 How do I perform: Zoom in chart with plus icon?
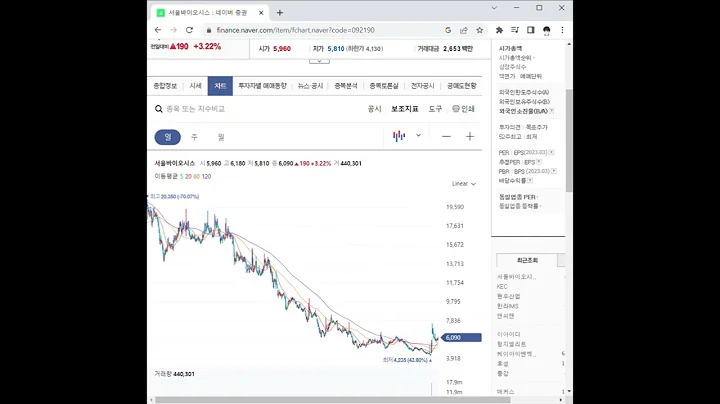point(470,136)
